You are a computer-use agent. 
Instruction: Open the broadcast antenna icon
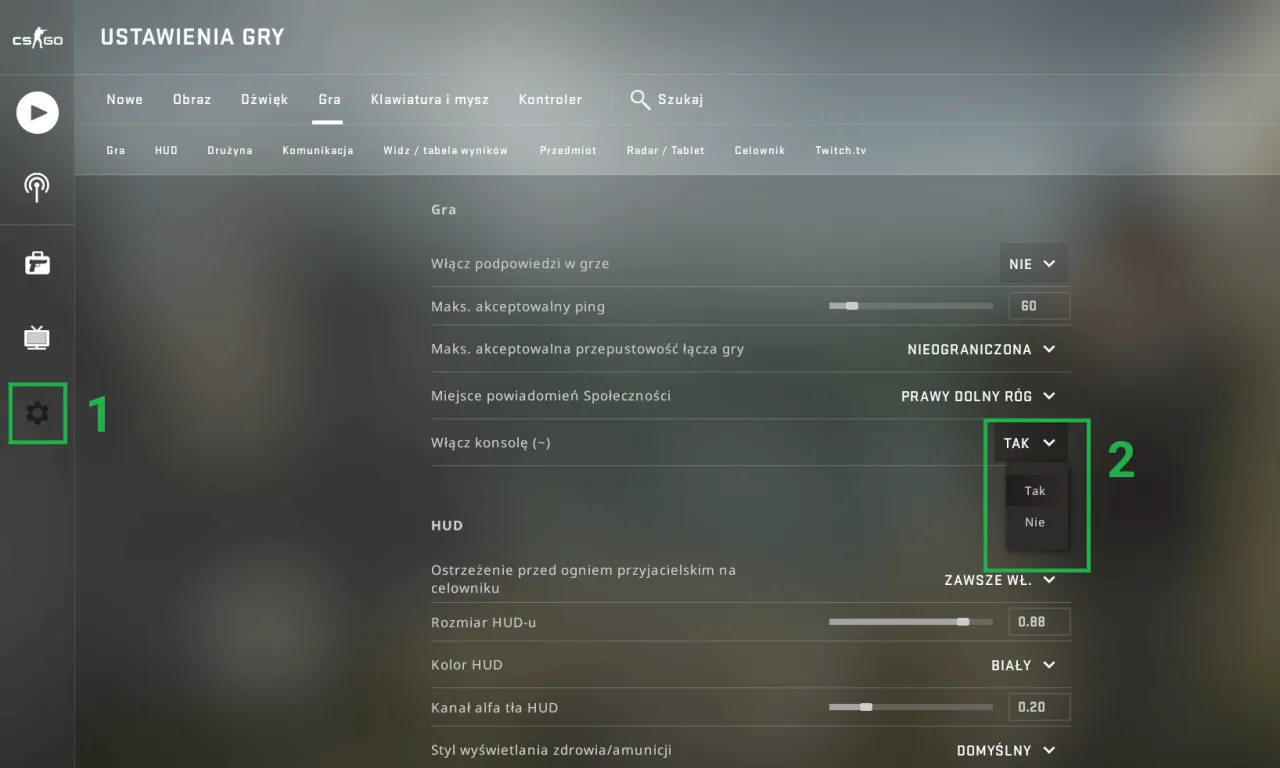pyautogui.click(x=37, y=188)
